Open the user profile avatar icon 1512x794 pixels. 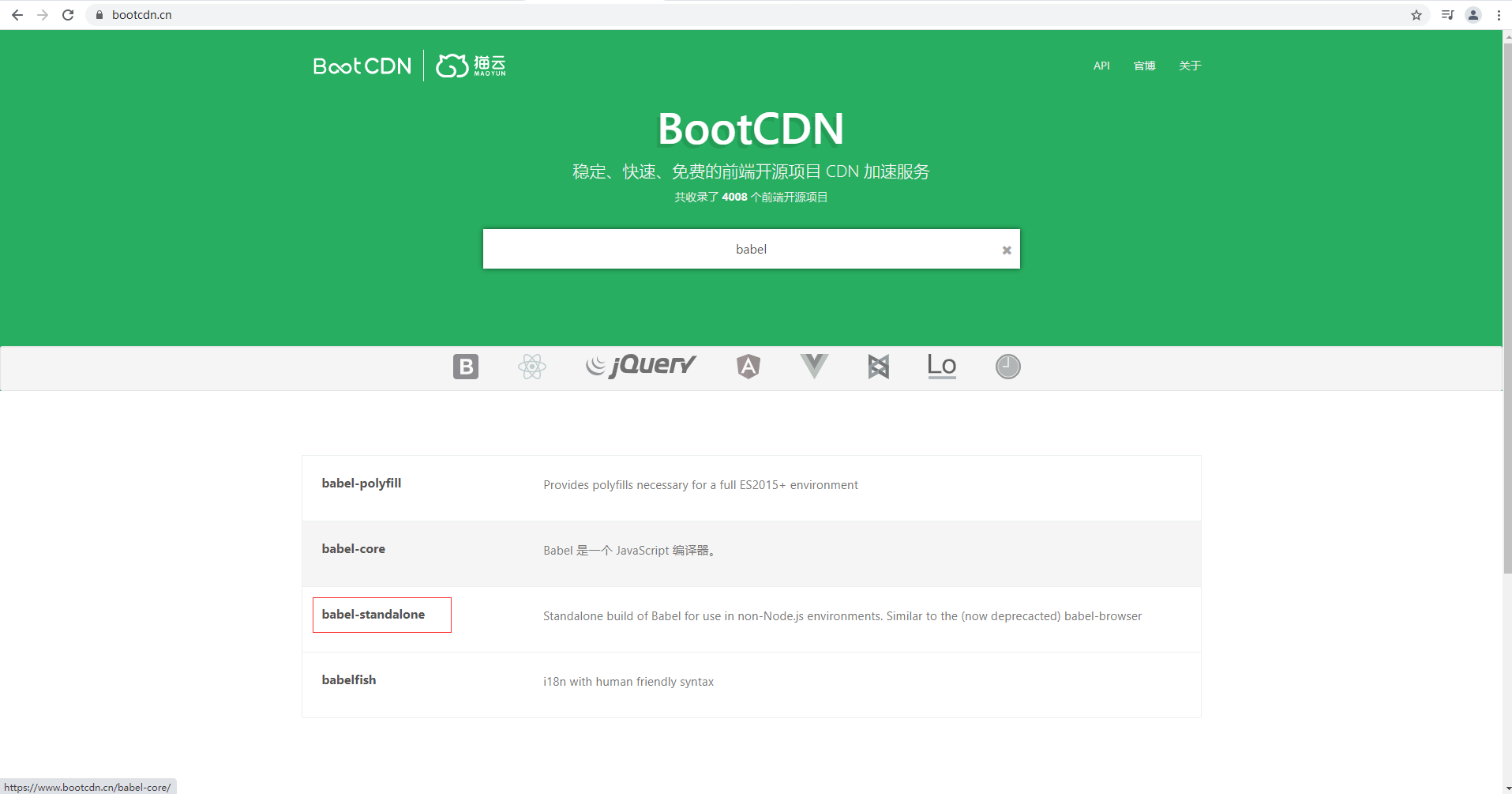tap(1473, 15)
